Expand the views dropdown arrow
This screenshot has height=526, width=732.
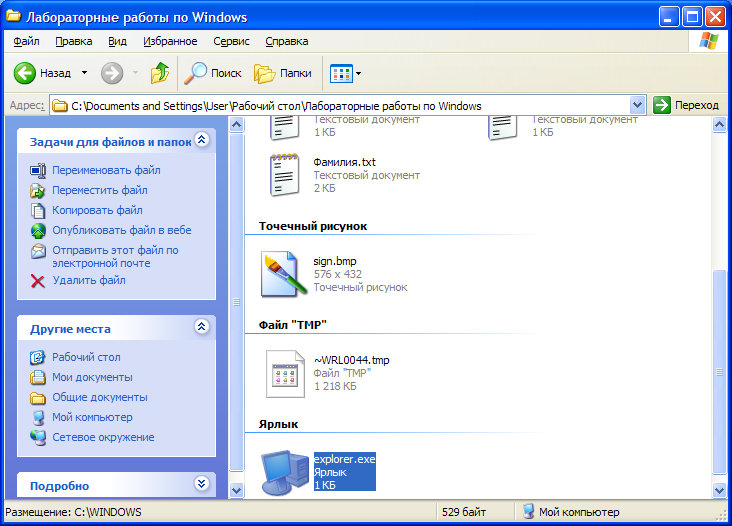[x=359, y=73]
